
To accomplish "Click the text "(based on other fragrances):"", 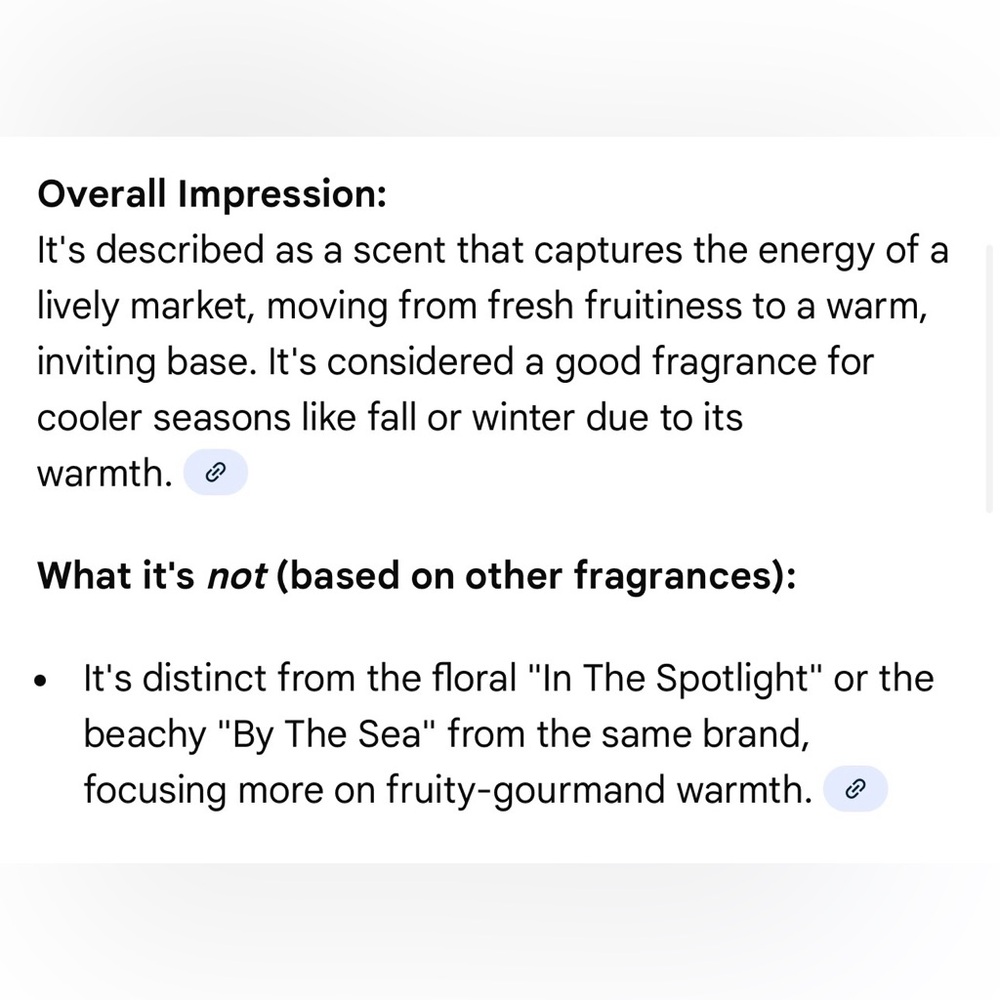I will click(x=536, y=575).
